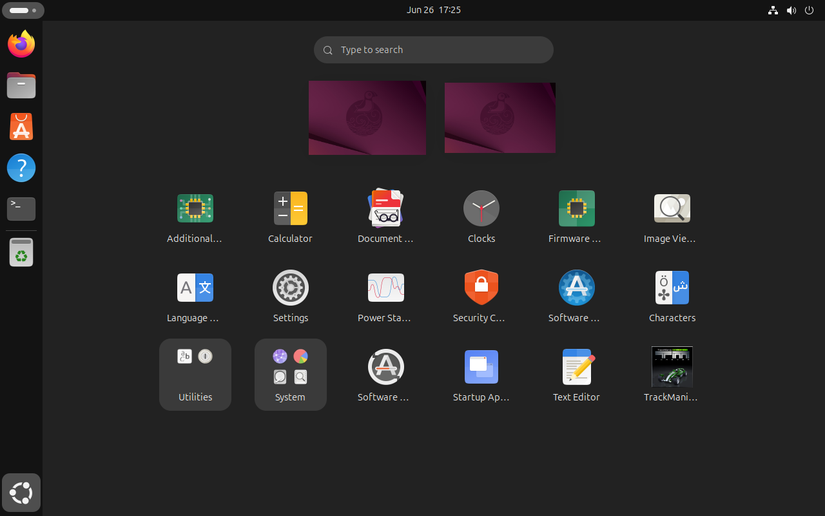
Task: Open Files manager from the dock
Action: pyautogui.click(x=21, y=85)
